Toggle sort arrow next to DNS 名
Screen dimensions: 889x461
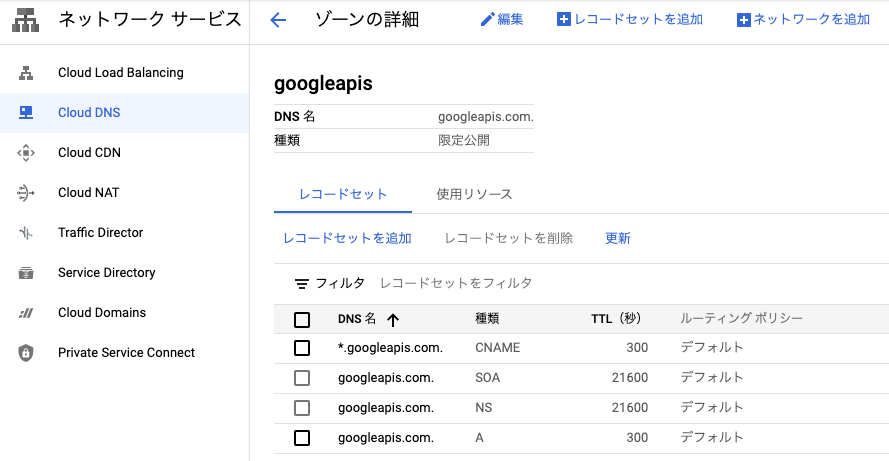pyautogui.click(x=393, y=320)
